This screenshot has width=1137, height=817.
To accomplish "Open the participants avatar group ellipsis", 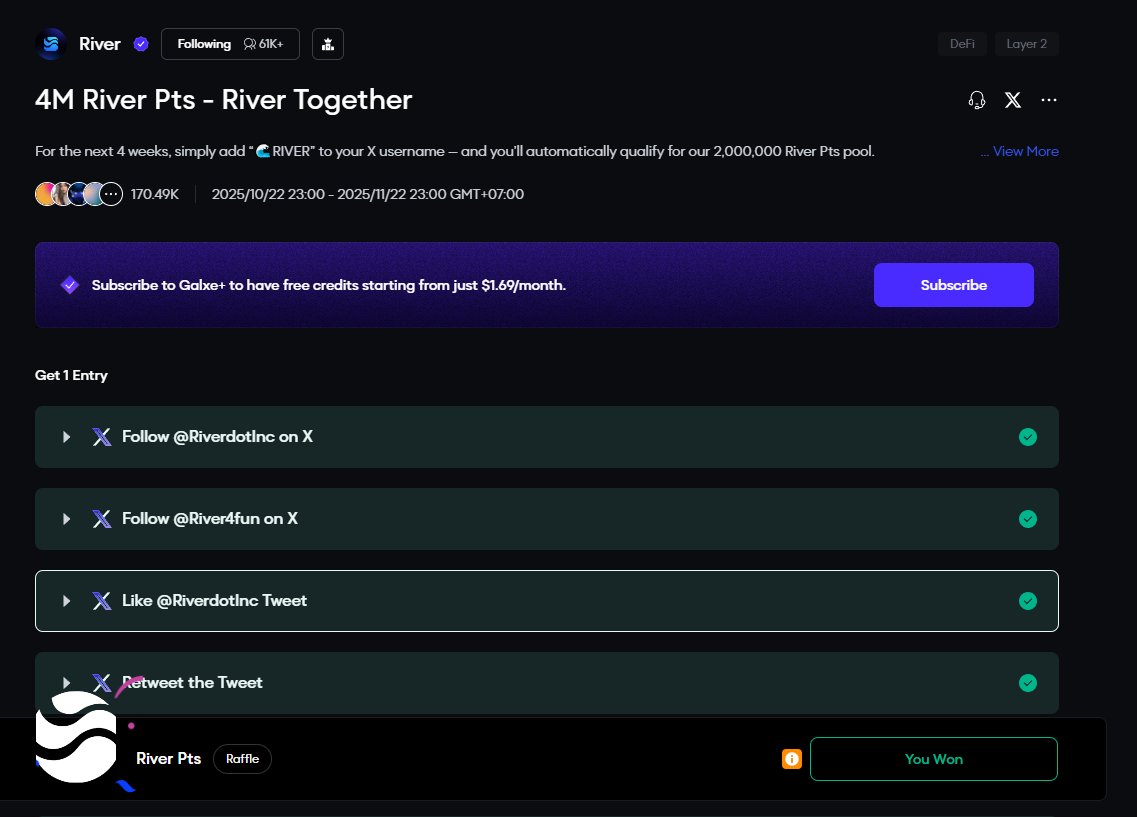I will click(x=111, y=194).
